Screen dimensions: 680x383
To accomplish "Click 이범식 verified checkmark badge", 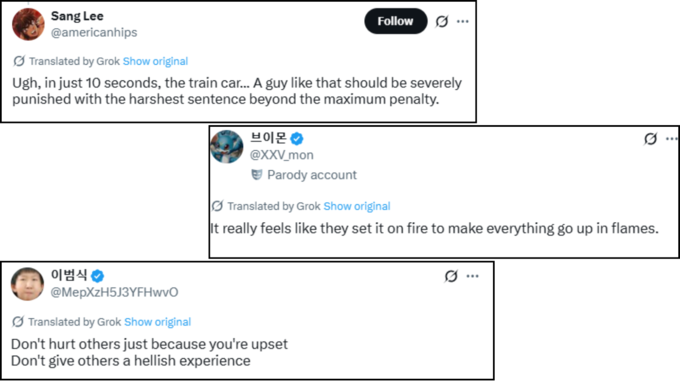I will pos(98,276).
